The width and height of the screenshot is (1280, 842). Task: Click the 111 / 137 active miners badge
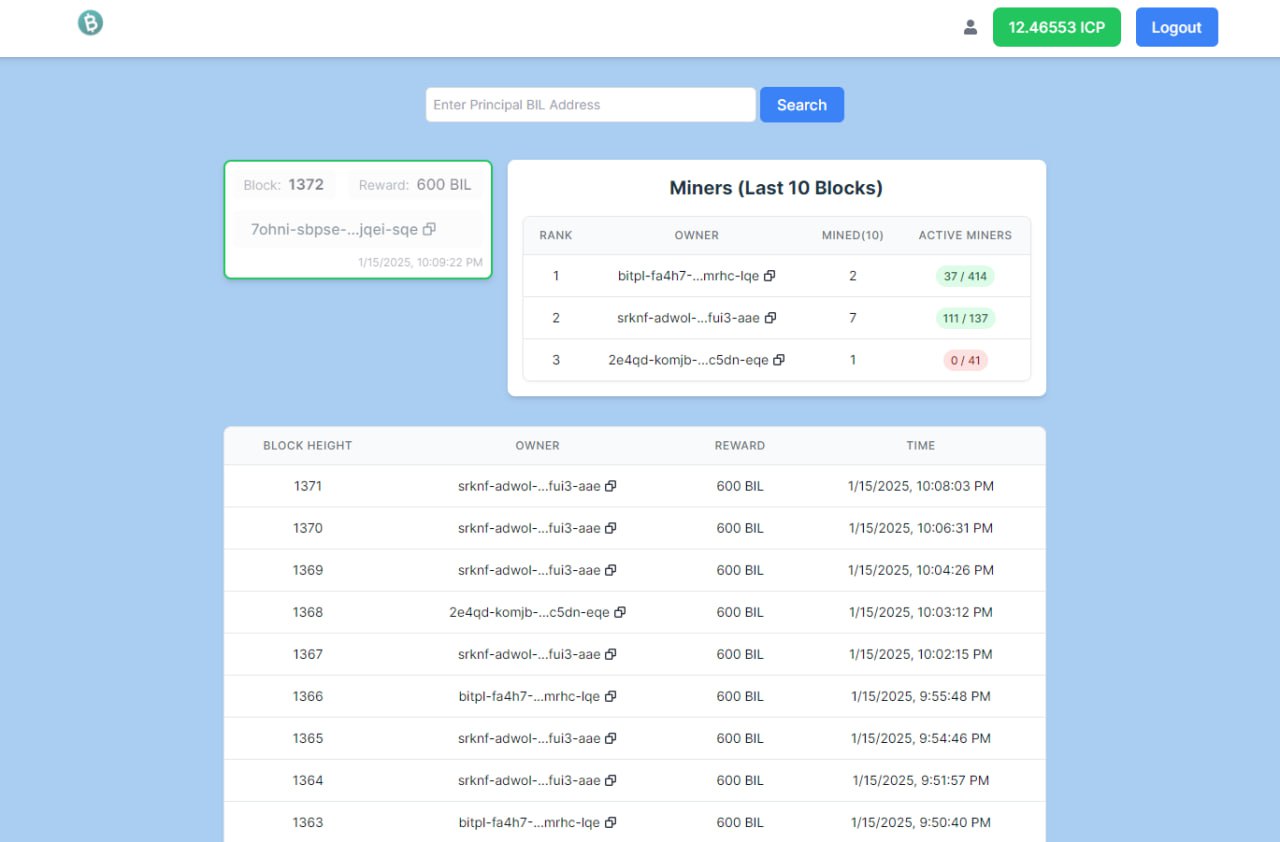[x=965, y=318]
